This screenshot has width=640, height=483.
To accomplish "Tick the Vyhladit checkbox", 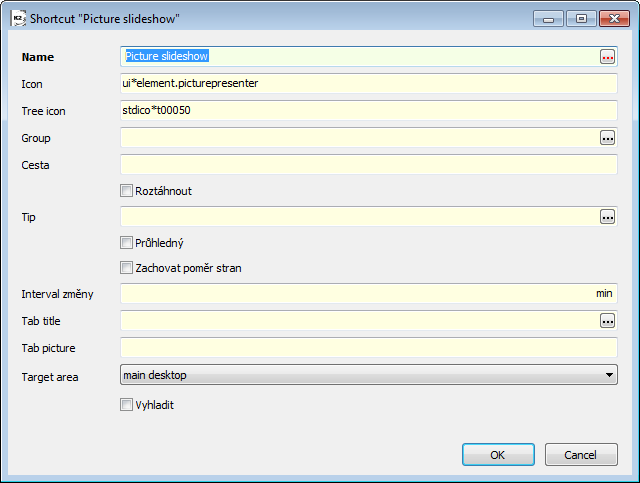I will point(127,405).
